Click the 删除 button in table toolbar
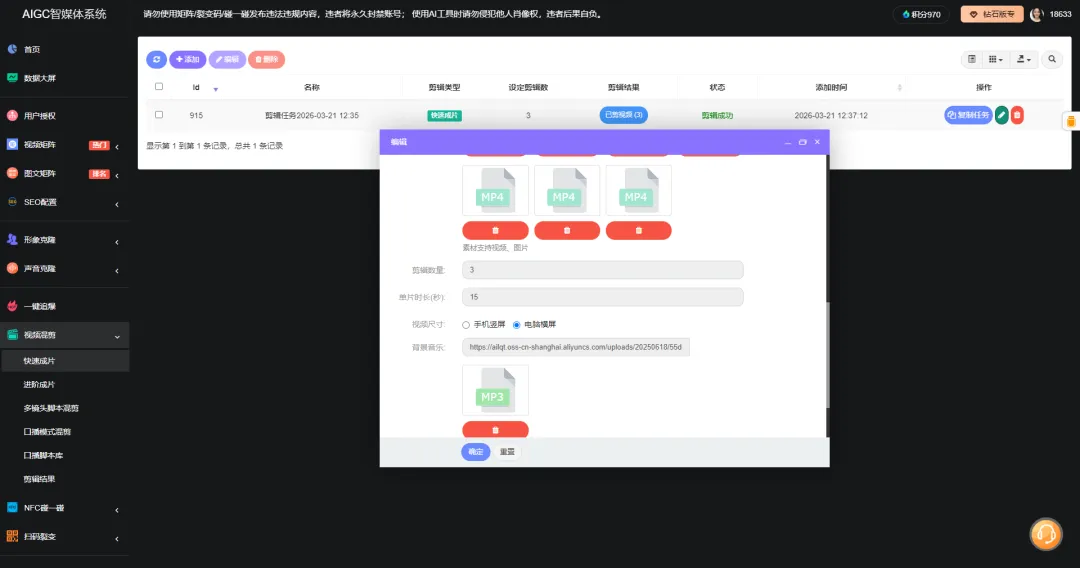This screenshot has width=1080, height=568. tap(267, 59)
